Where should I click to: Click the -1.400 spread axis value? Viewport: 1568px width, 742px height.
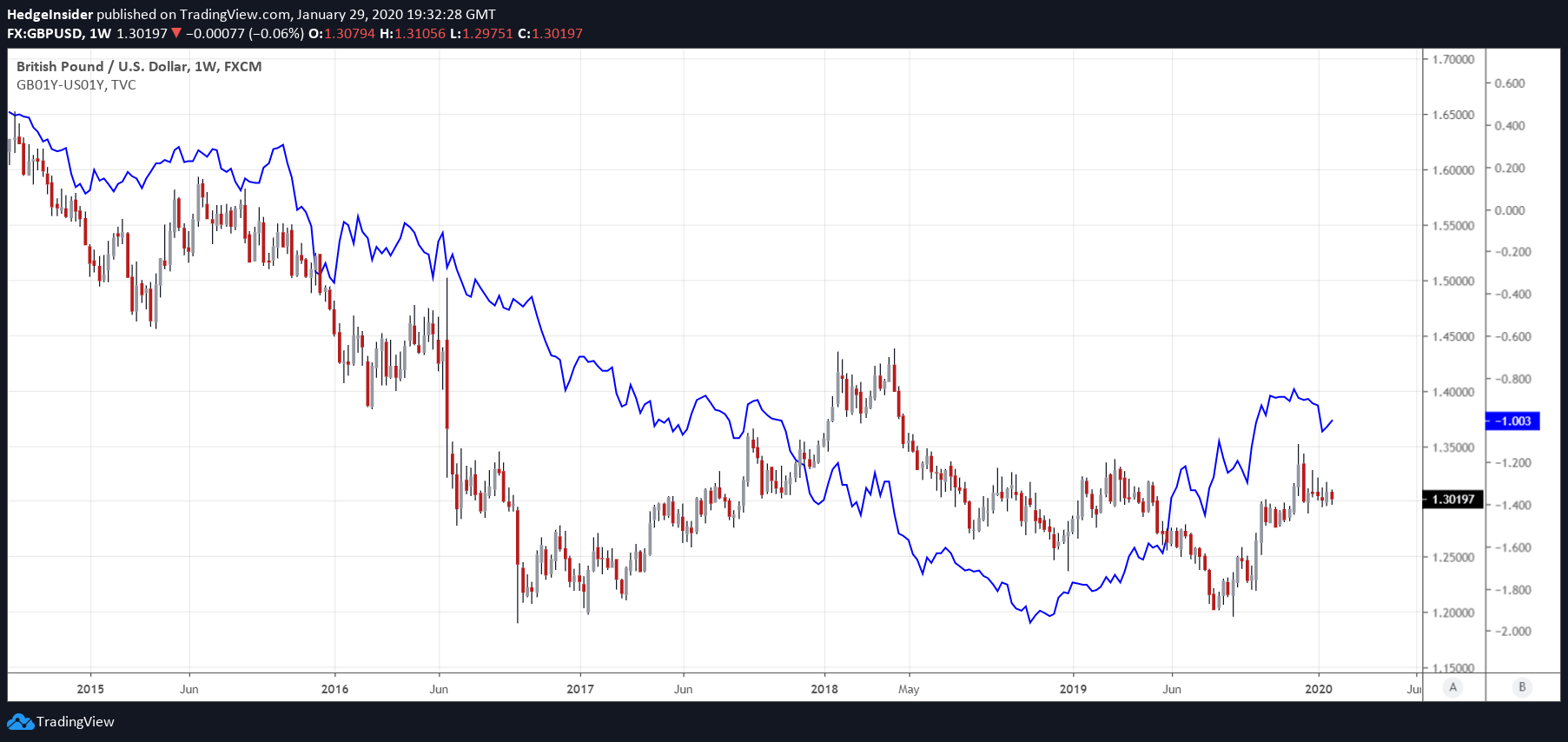click(1512, 505)
